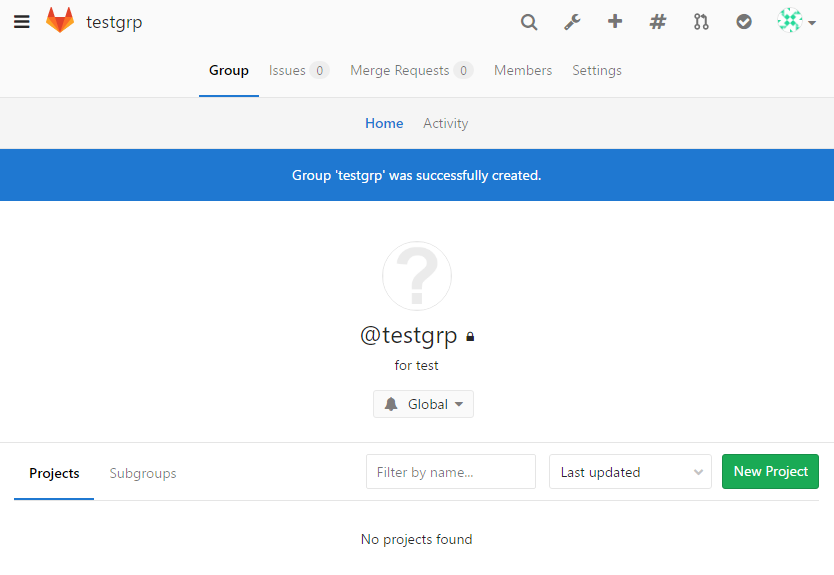The height and width of the screenshot is (575, 834).
Task: Open the Members tab
Action: point(523,71)
